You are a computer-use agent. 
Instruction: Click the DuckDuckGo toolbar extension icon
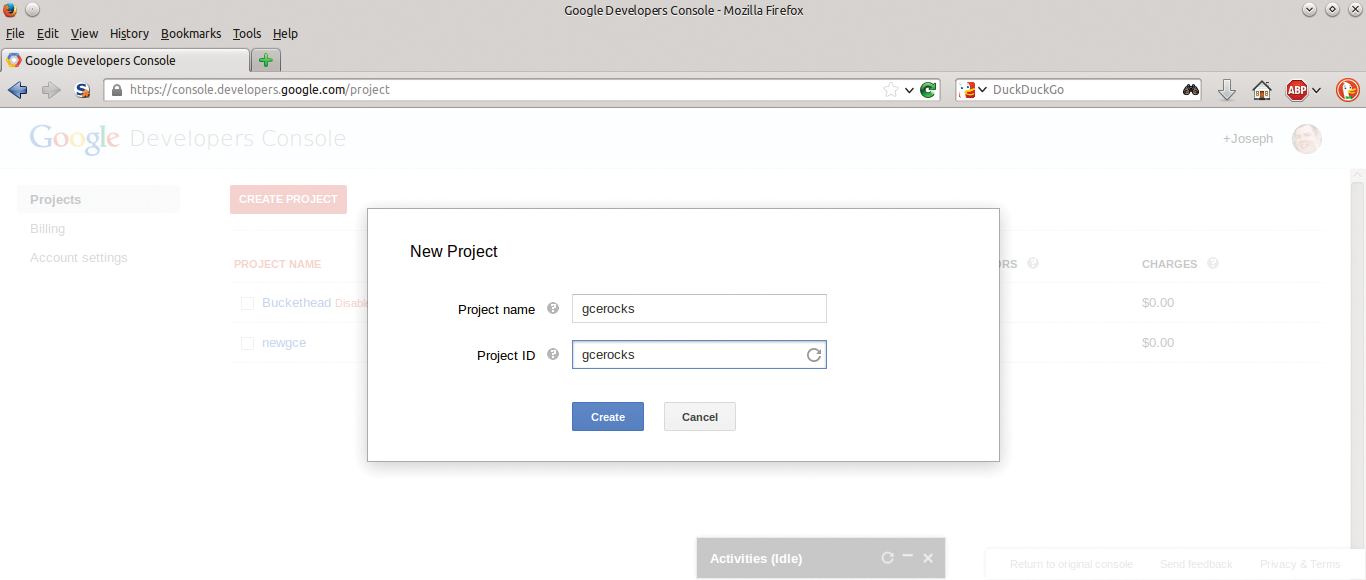[x=1347, y=90]
